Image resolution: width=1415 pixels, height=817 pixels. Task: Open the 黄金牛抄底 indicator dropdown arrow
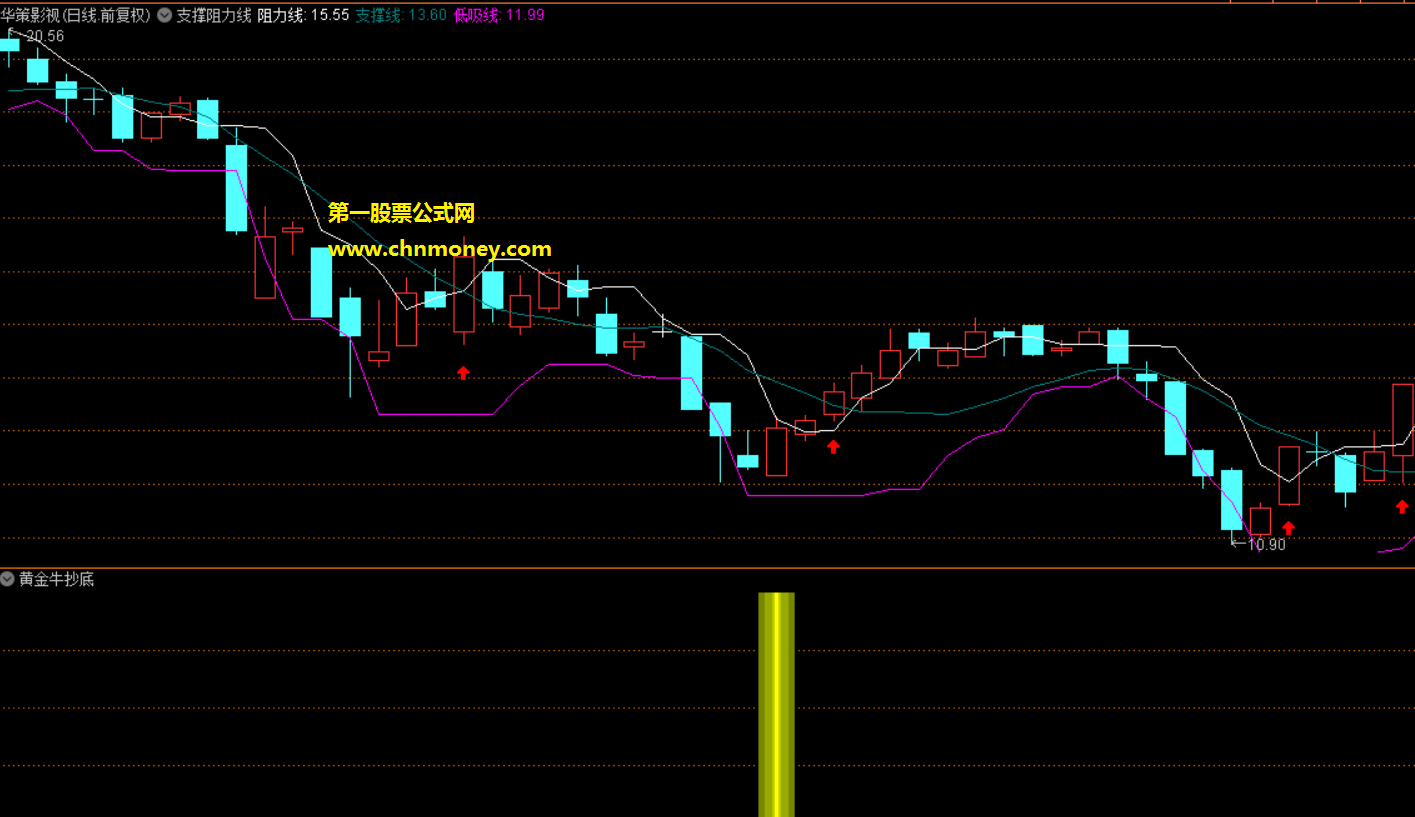pos(8,579)
